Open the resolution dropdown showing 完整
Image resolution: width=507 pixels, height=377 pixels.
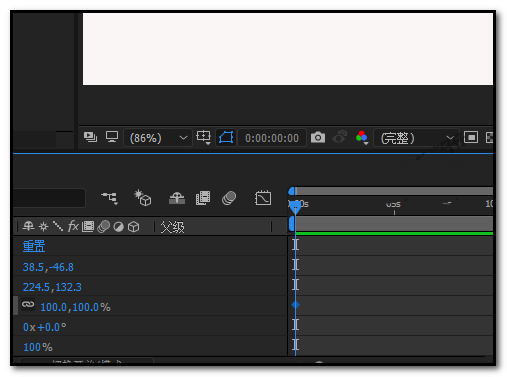(416, 138)
